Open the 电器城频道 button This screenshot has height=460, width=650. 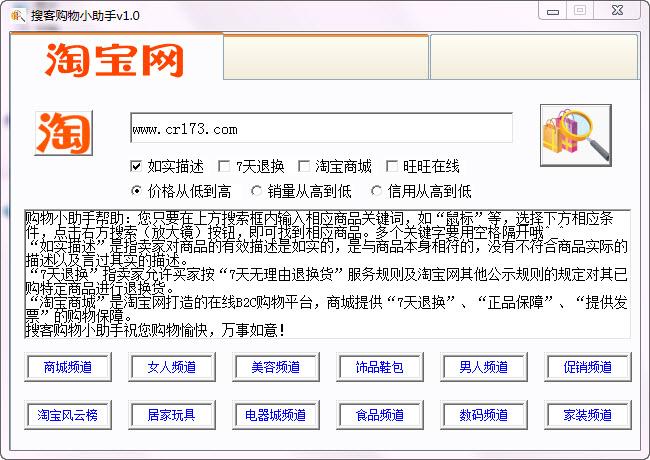[276, 415]
